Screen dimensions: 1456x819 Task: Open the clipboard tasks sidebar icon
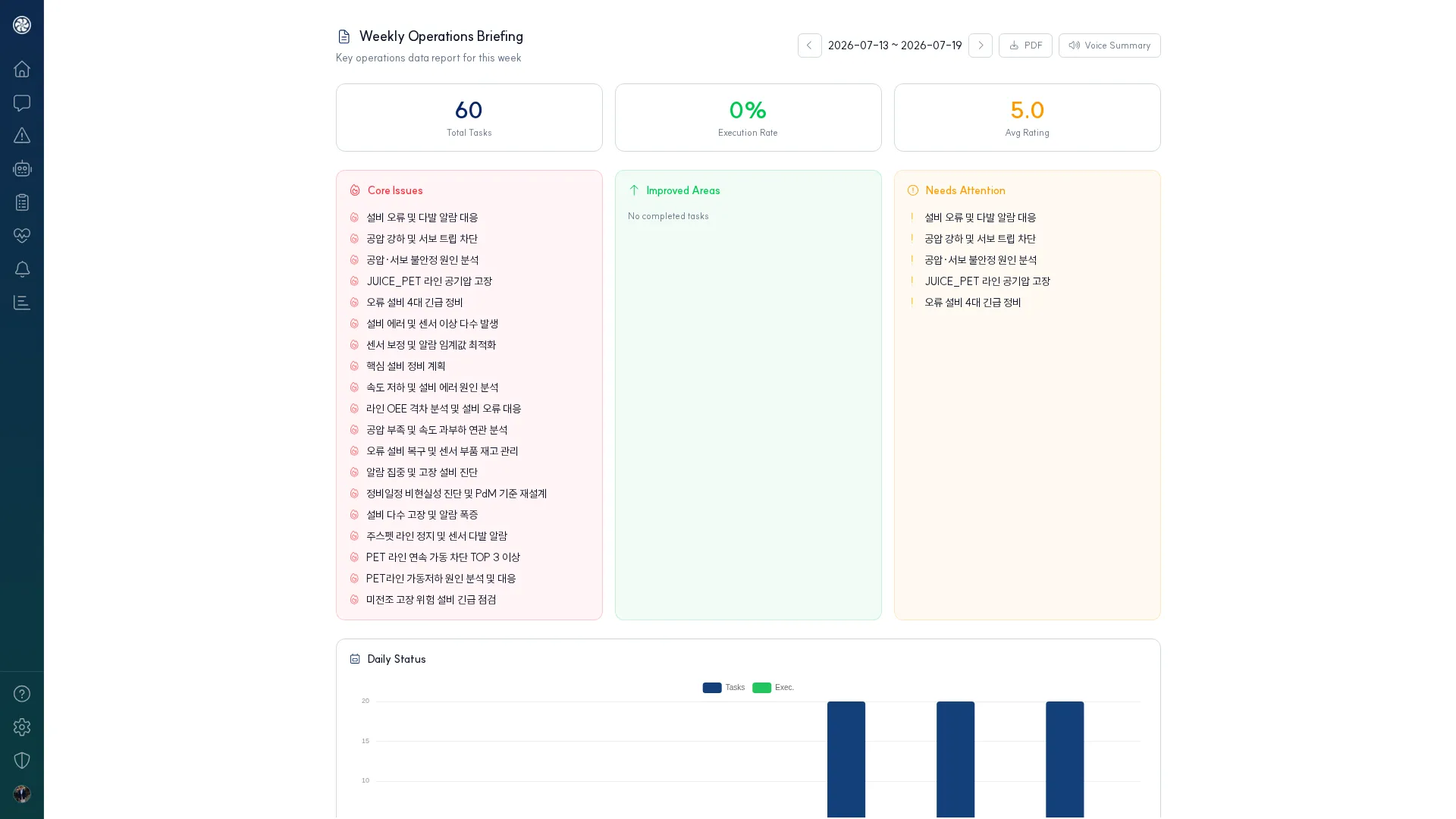coord(22,202)
